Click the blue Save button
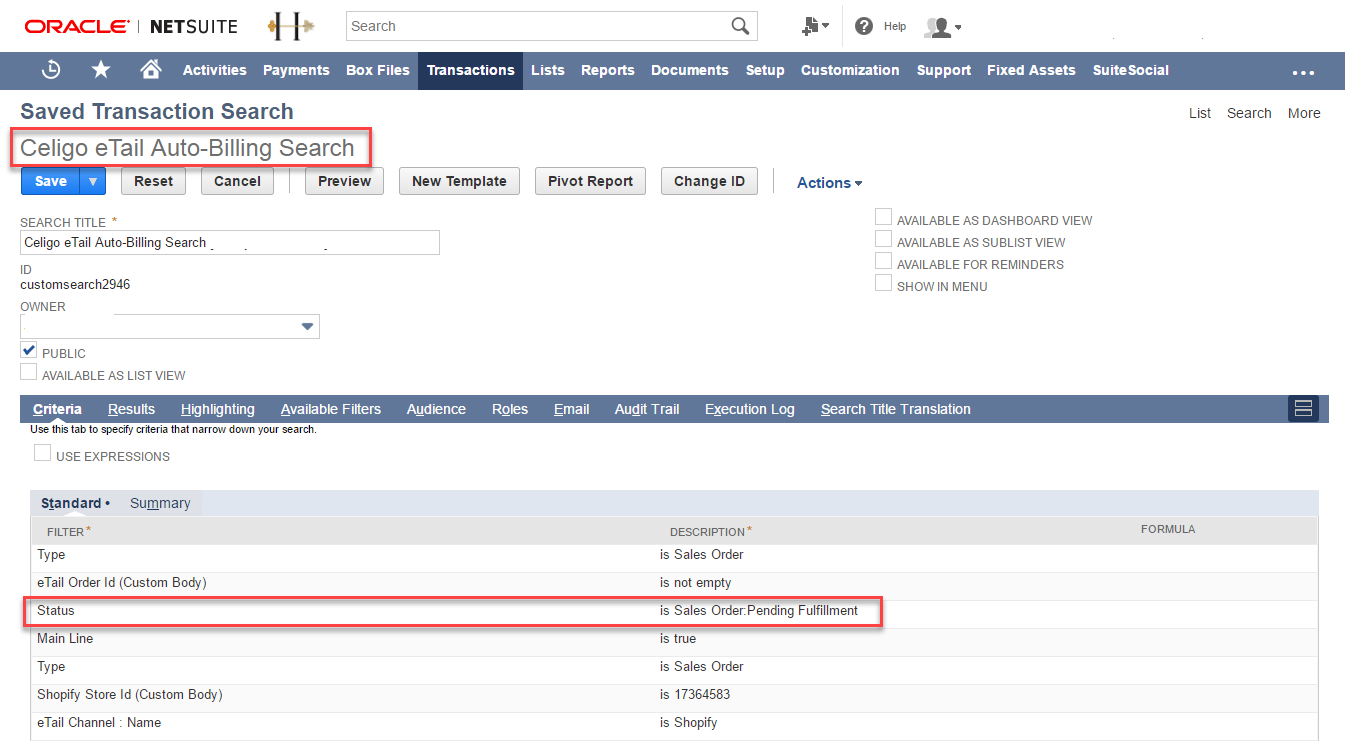This screenshot has height=741, width=1345. pos(51,181)
